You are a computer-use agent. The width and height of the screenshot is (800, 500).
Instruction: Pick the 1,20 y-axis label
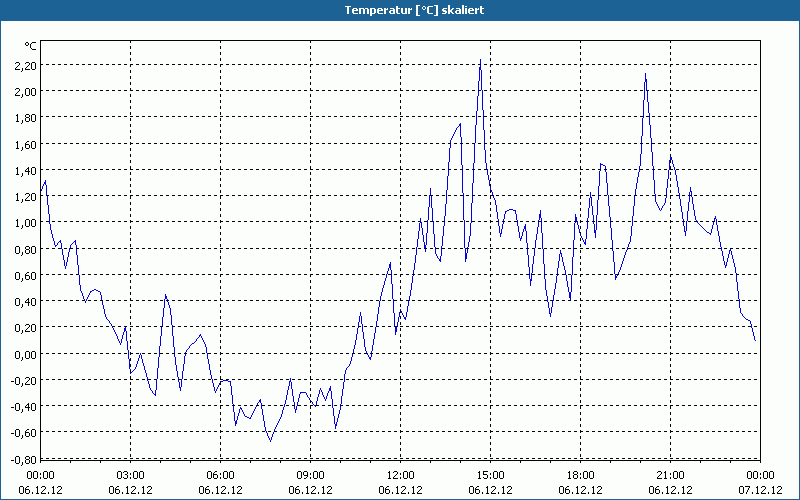point(27,197)
